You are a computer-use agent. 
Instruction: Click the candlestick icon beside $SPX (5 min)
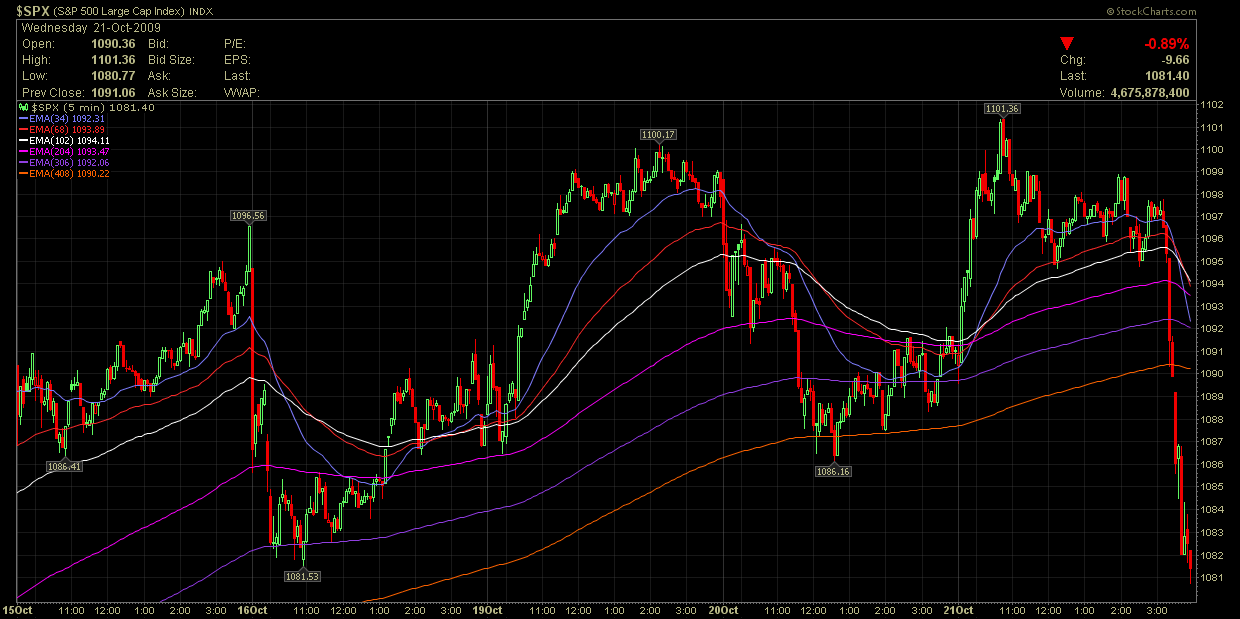[x=25, y=107]
